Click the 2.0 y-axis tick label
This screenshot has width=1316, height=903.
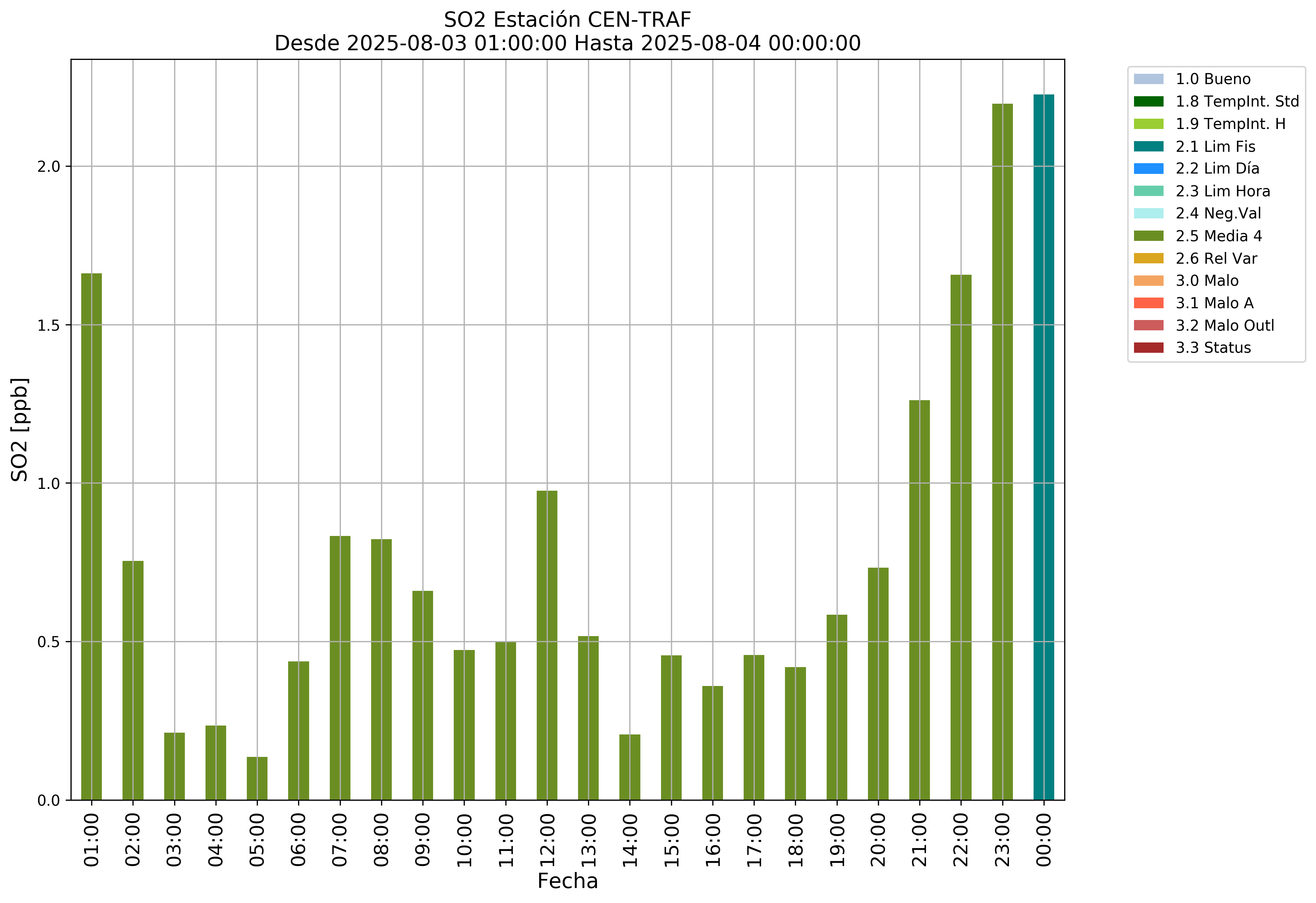coord(48,167)
